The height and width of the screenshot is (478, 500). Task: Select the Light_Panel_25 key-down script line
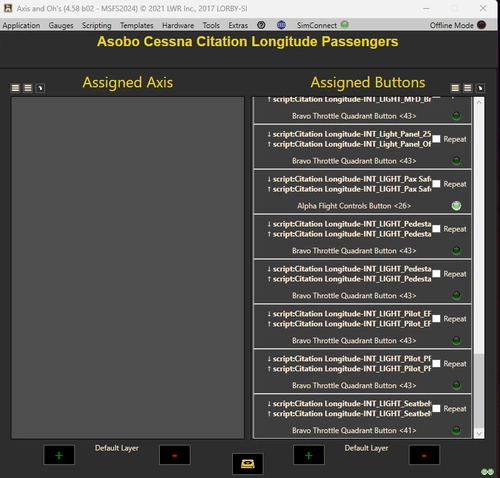point(349,134)
